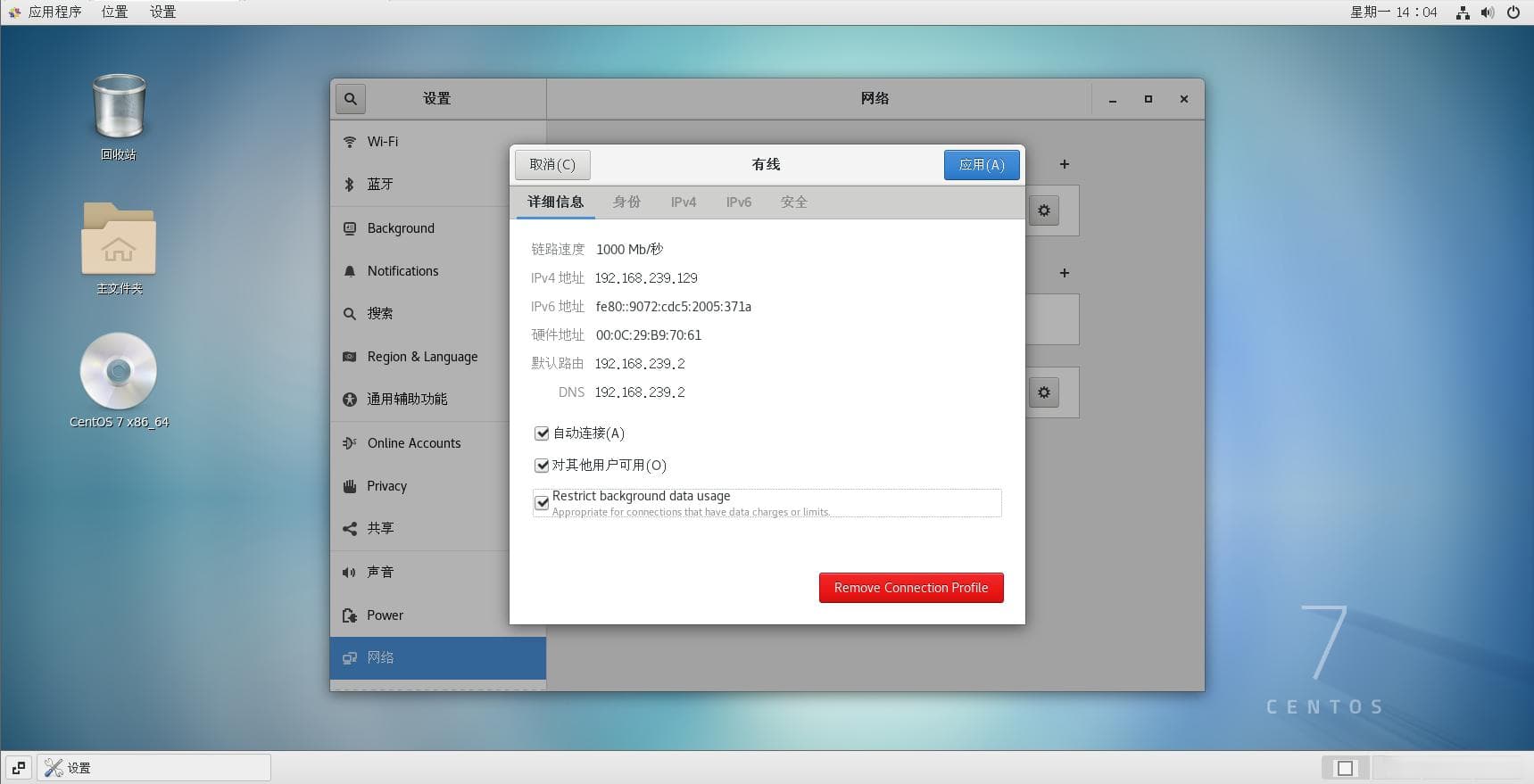Open the 搜索 search panel

(x=438, y=314)
